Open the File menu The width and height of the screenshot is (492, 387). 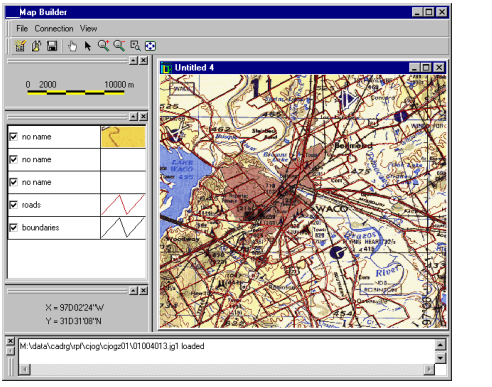tap(22, 29)
